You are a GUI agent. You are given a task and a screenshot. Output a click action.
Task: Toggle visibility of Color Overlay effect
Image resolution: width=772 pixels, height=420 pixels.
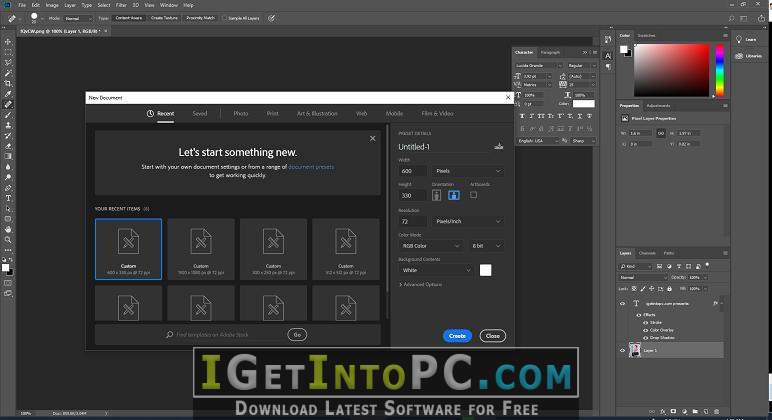pos(645,330)
